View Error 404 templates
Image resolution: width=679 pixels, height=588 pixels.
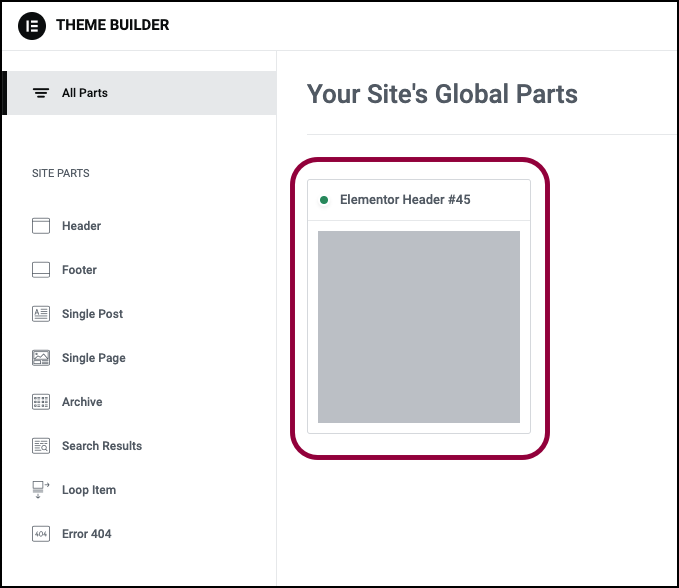87,534
